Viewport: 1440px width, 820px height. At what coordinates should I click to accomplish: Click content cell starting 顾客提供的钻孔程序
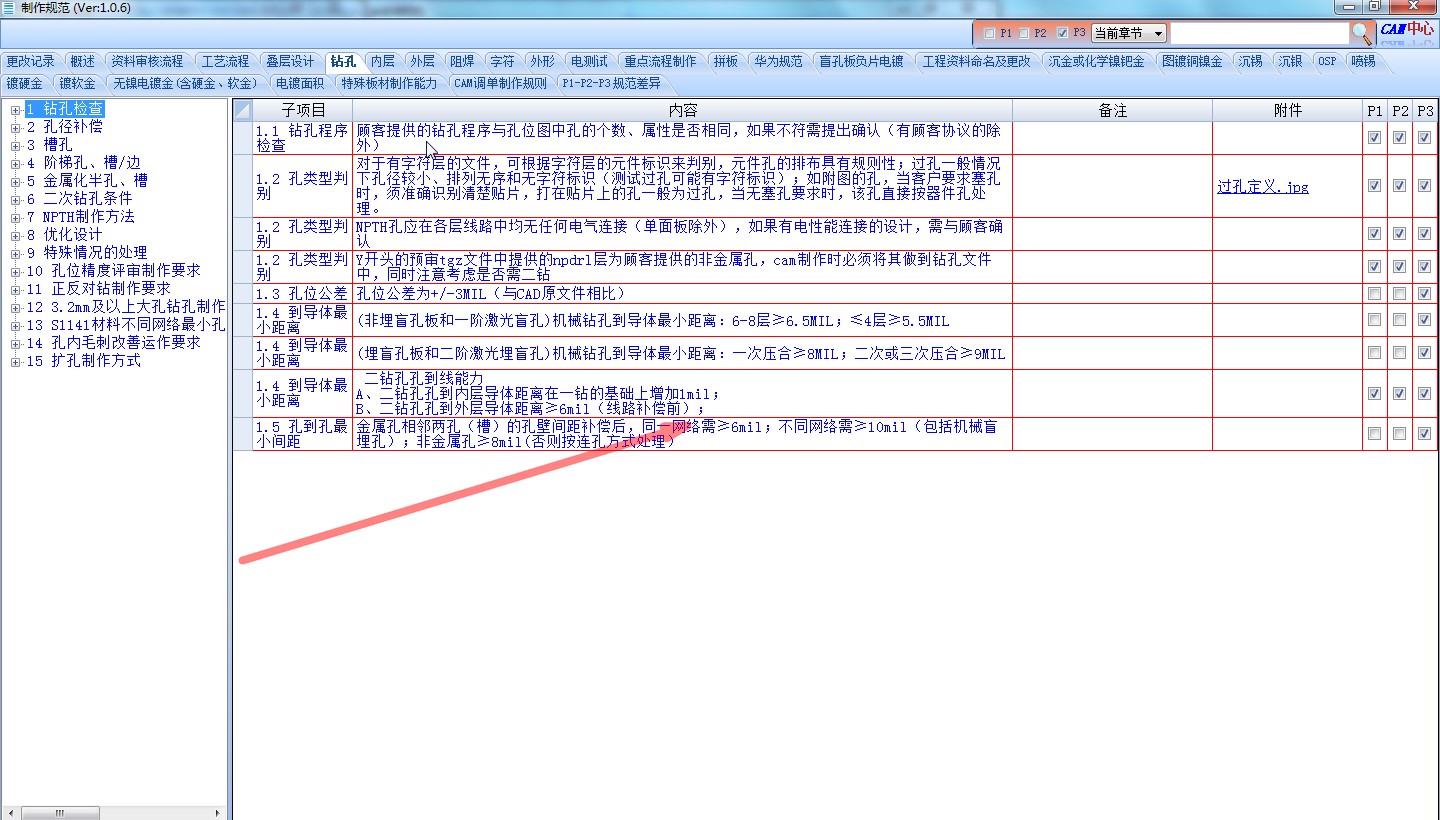click(x=683, y=138)
